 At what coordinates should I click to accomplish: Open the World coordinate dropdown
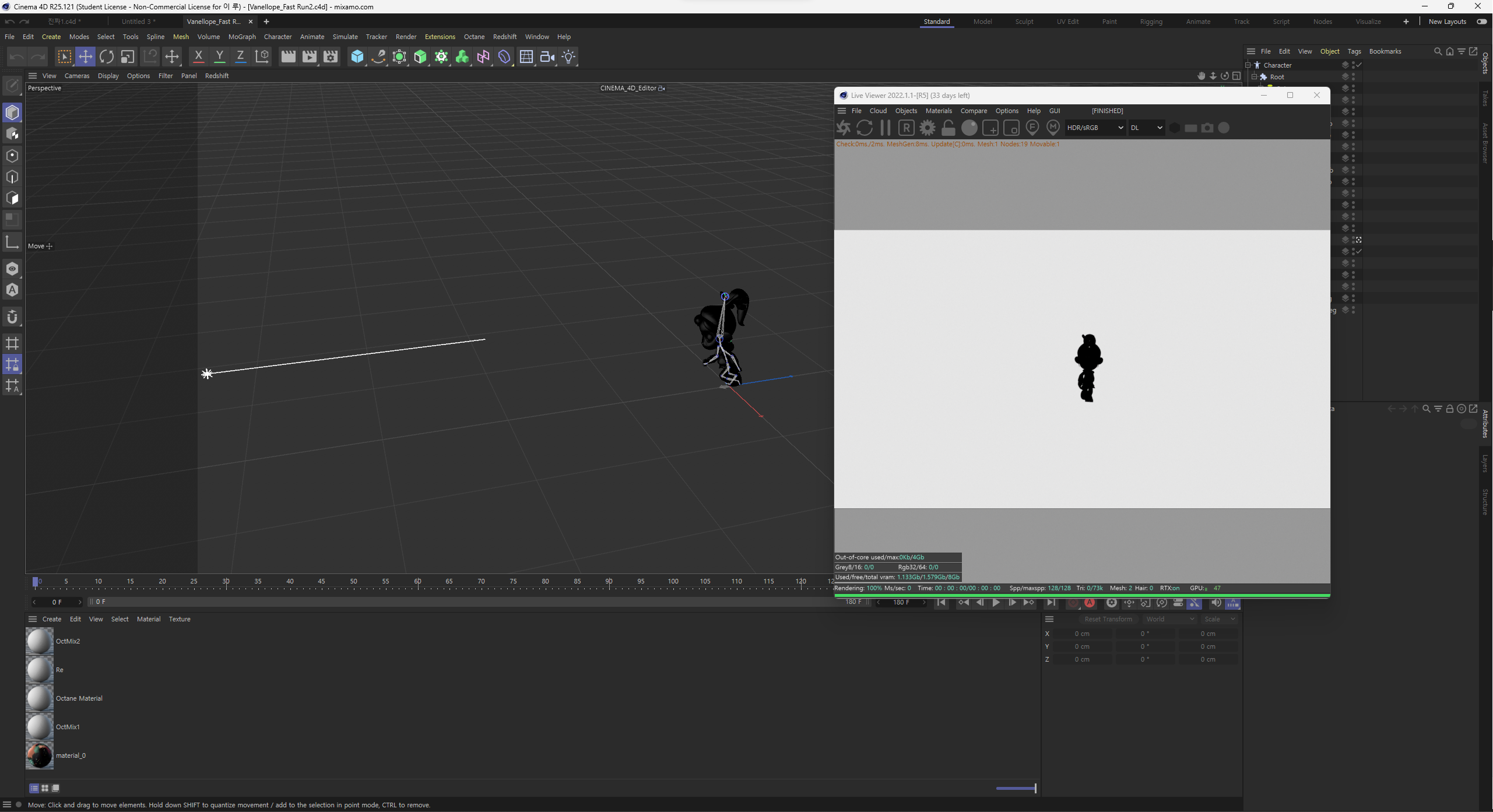(1169, 619)
